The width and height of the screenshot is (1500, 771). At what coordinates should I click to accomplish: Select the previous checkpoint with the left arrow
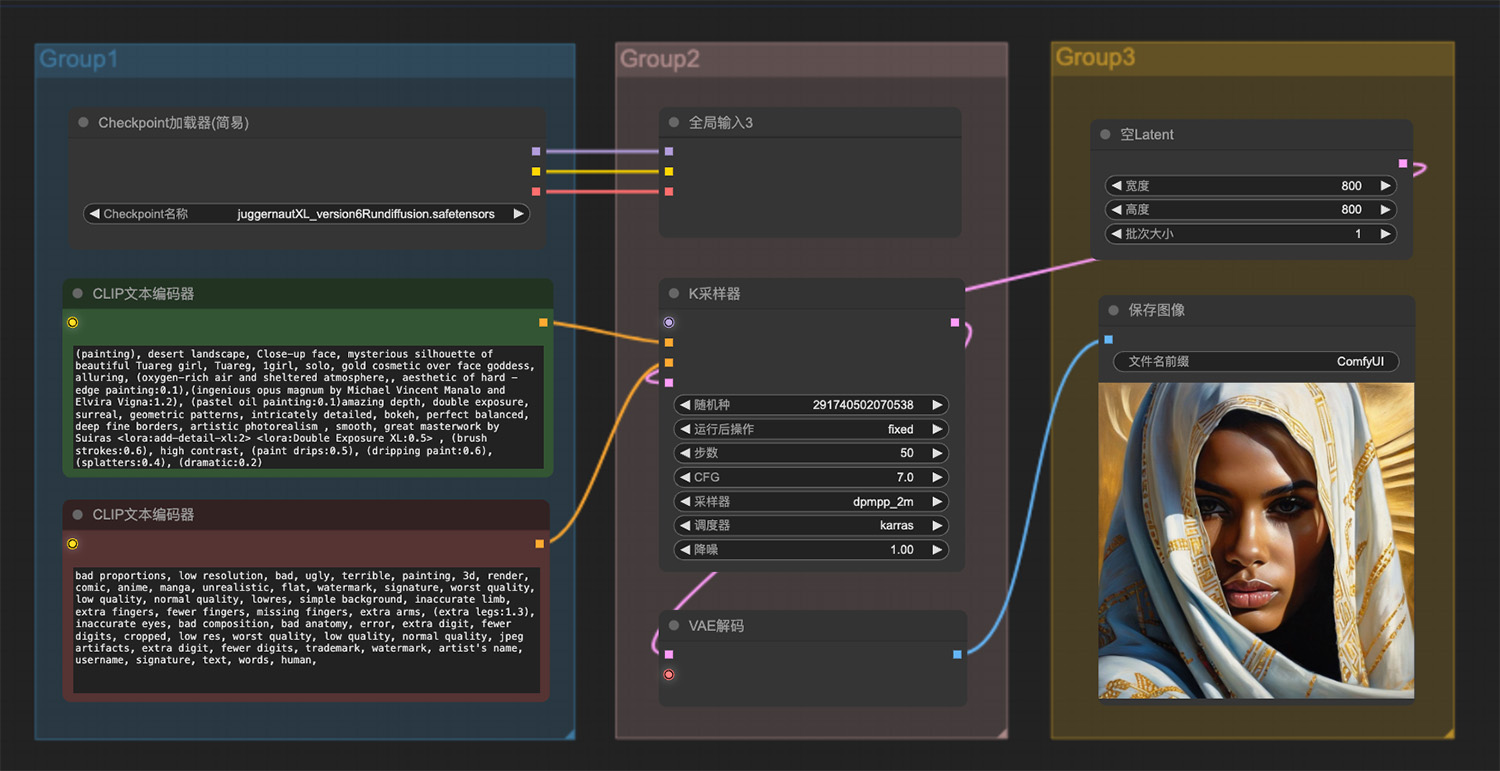pos(94,214)
